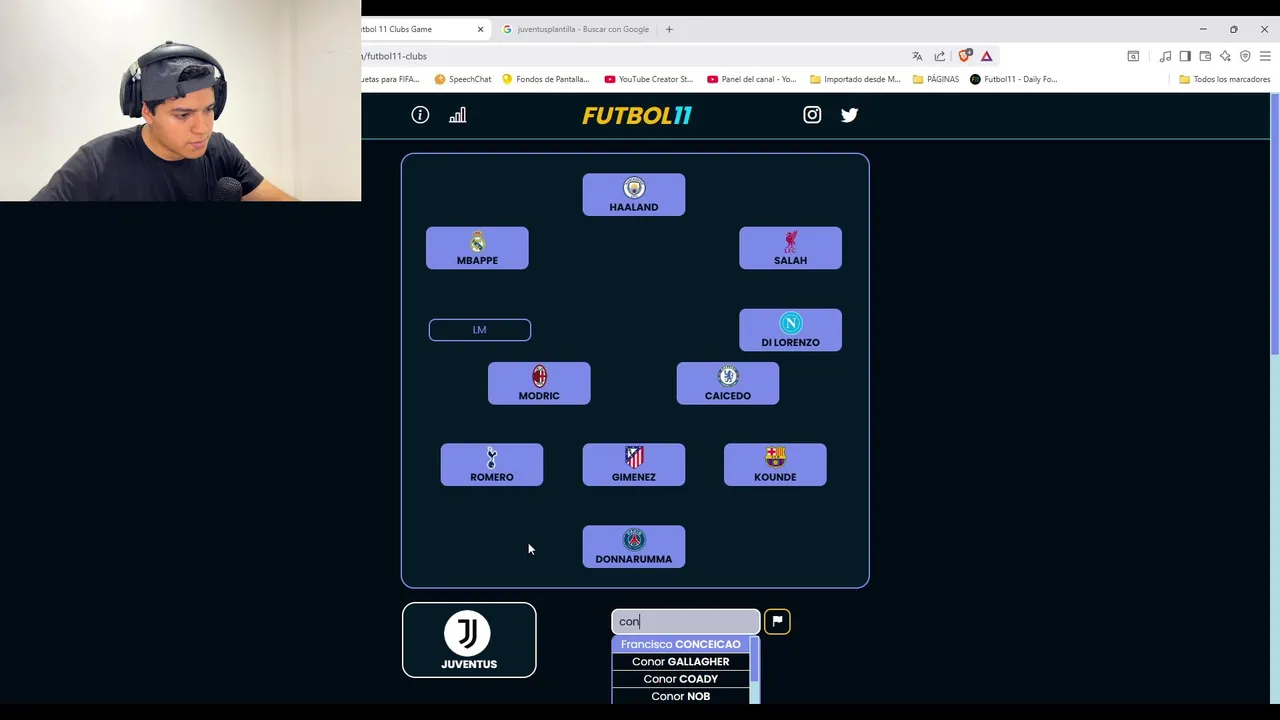Screen dimensions: 1280x720
Task: Open the statistics bar chart icon
Action: click(x=457, y=115)
